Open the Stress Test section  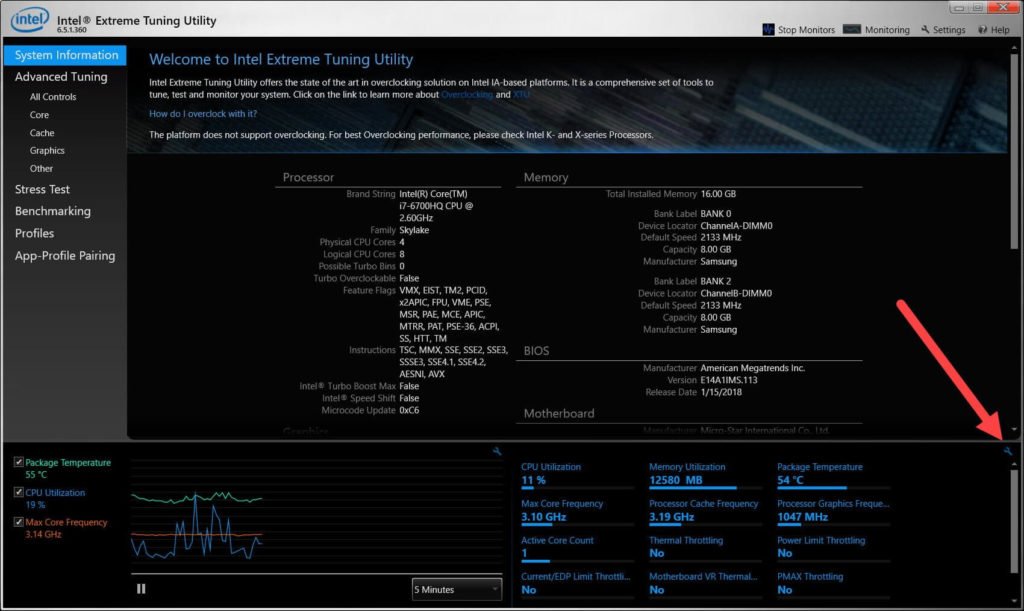(x=41, y=189)
